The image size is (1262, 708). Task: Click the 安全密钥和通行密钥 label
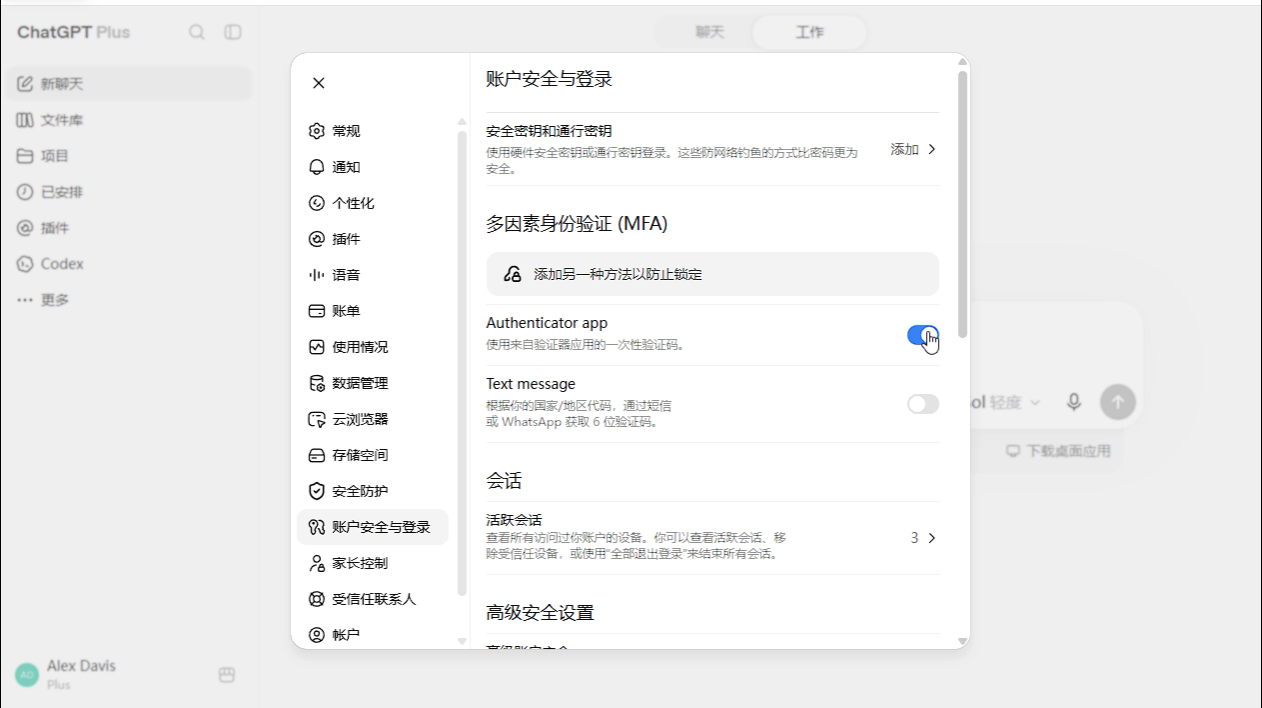point(549,131)
